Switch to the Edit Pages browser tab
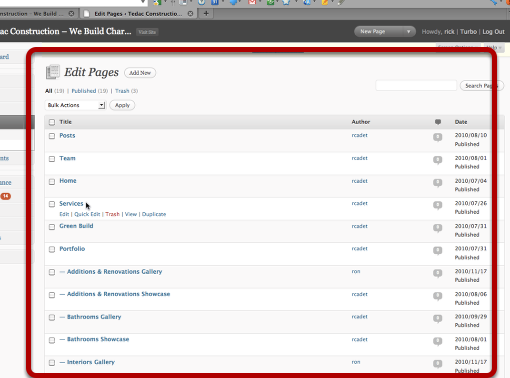Screen dimensions: 510x378 coord(138,14)
